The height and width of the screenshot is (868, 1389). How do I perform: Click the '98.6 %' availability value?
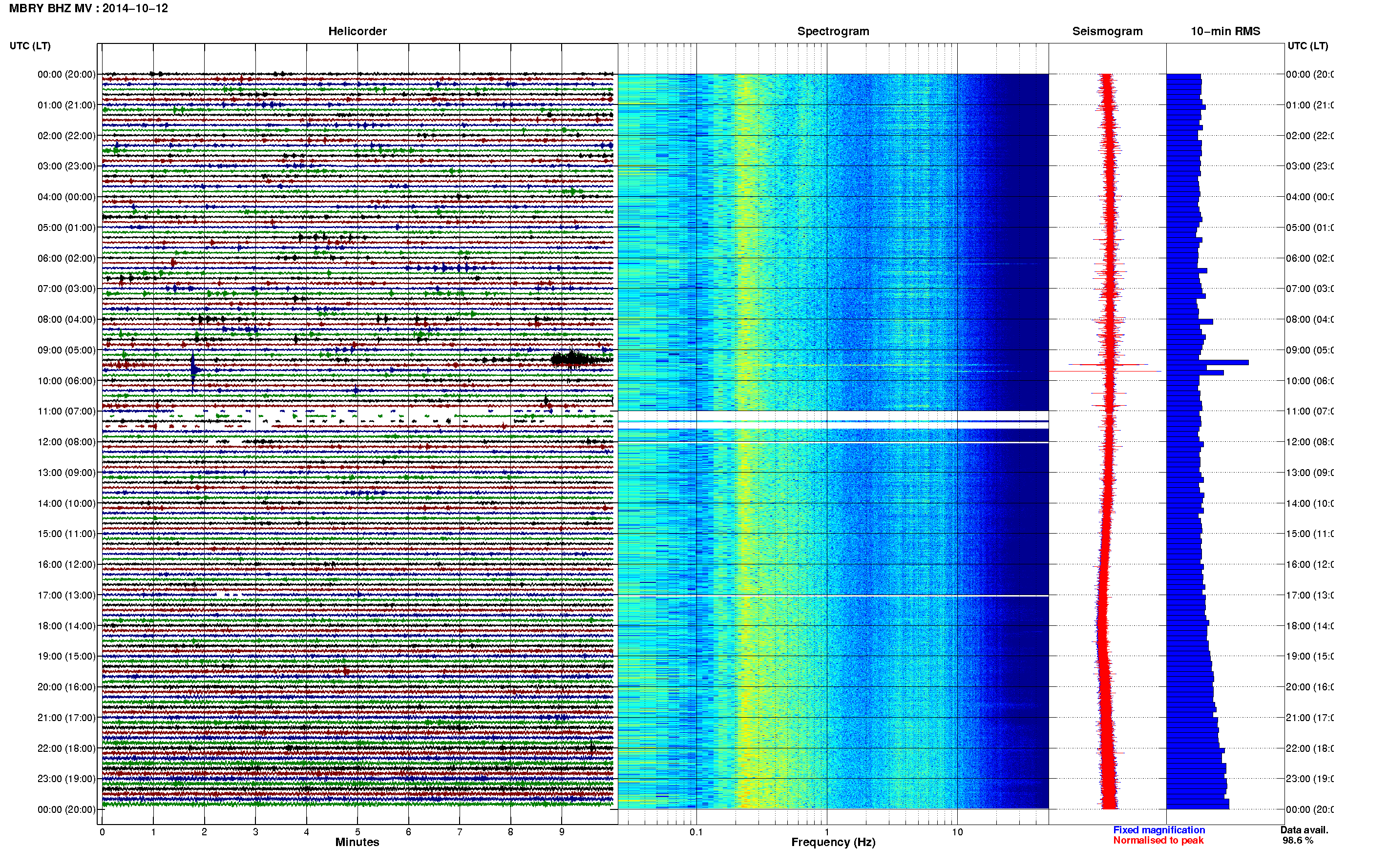(x=1298, y=841)
